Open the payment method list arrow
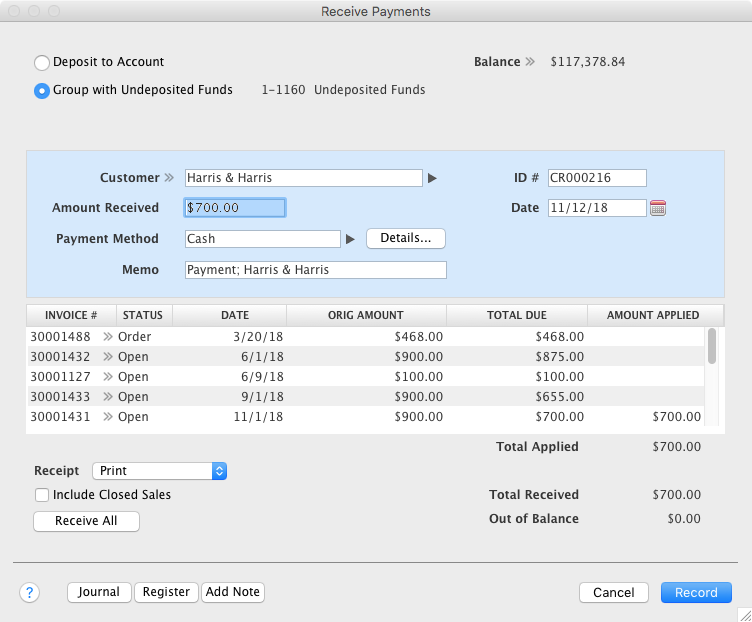752x622 pixels. pyautogui.click(x=350, y=239)
